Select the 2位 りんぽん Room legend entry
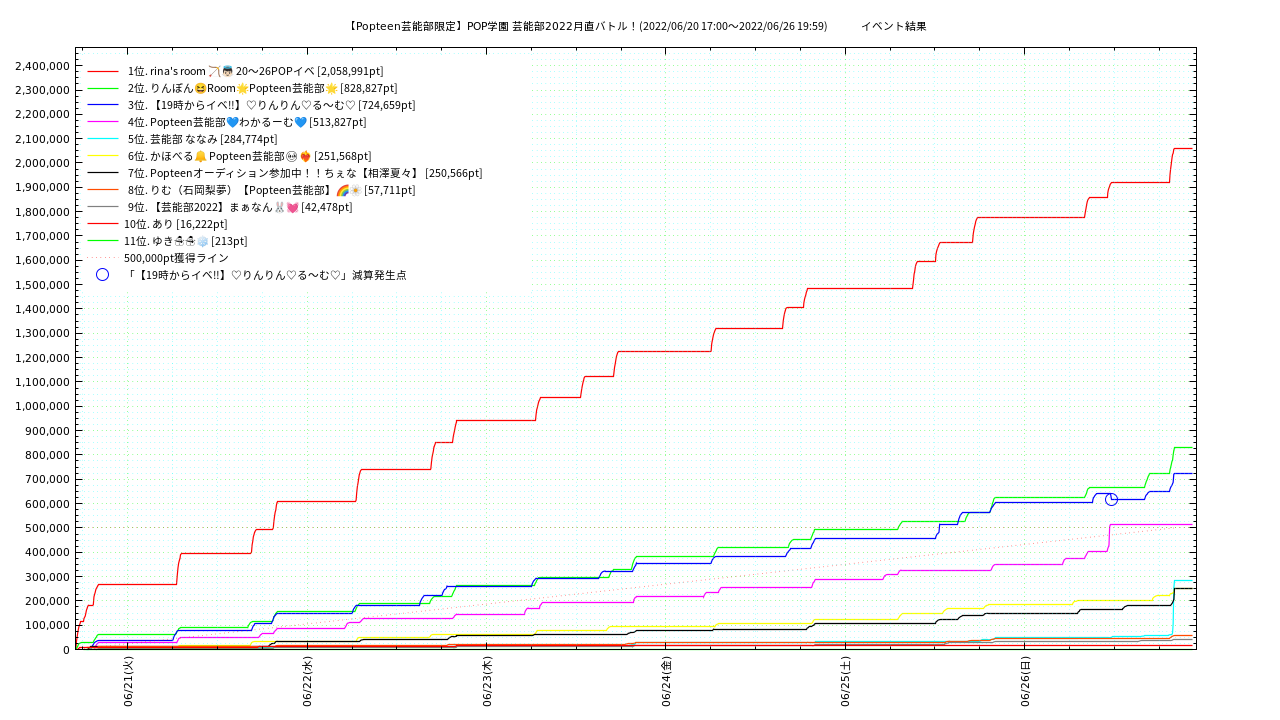The width and height of the screenshot is (1280, 720). point(262,89)
